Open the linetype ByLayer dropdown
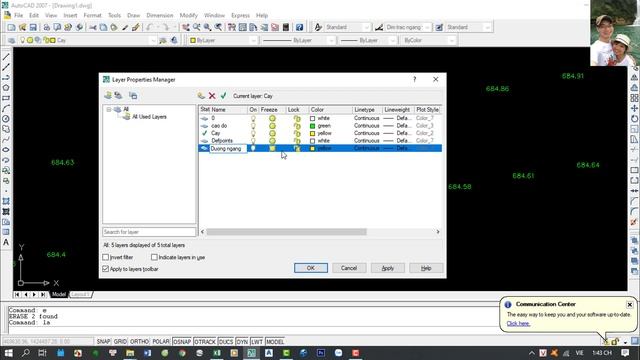640x360 pixels. (x=331, y=40)
